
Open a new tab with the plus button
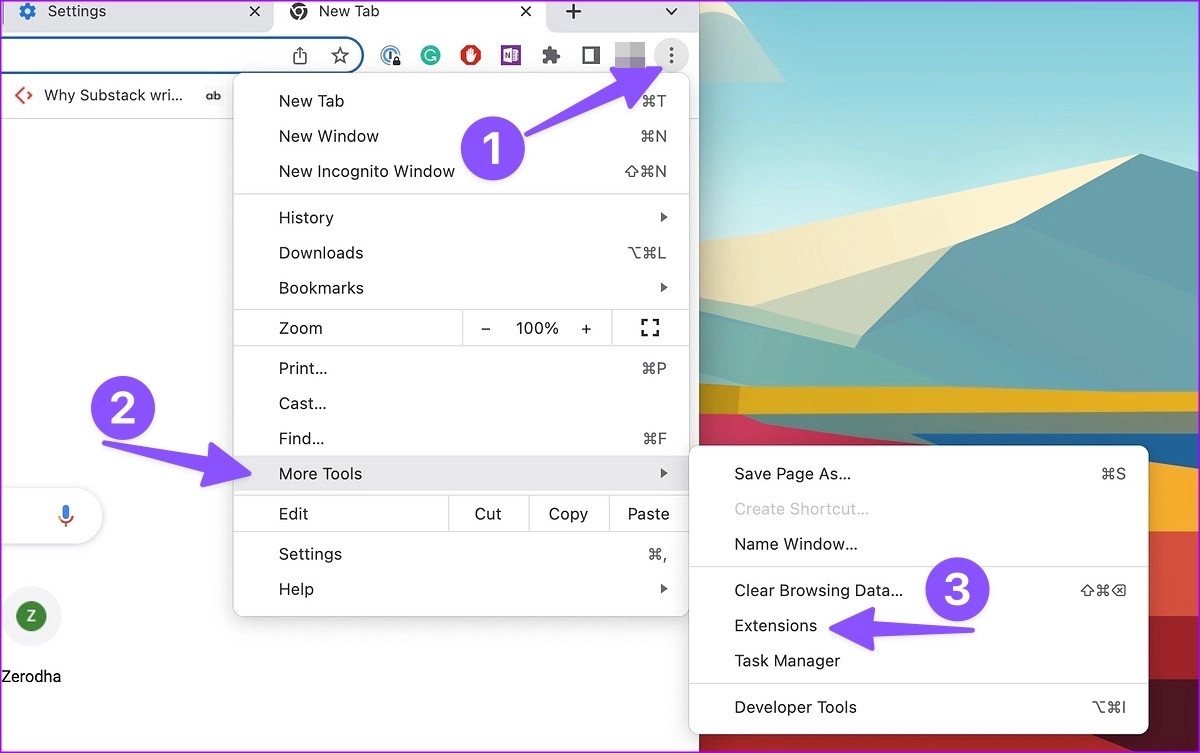tap(573, 12)
